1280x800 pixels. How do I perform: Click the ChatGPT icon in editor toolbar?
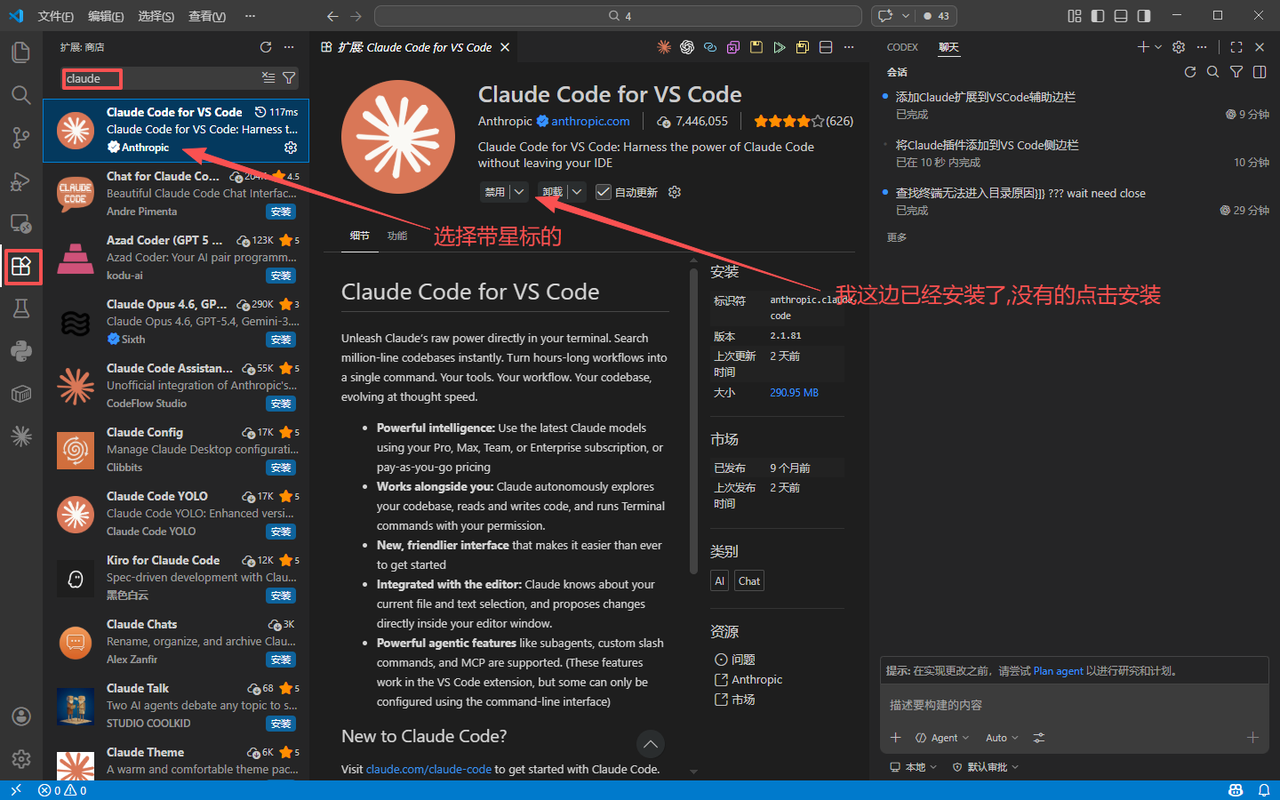[x=687, y=47]
